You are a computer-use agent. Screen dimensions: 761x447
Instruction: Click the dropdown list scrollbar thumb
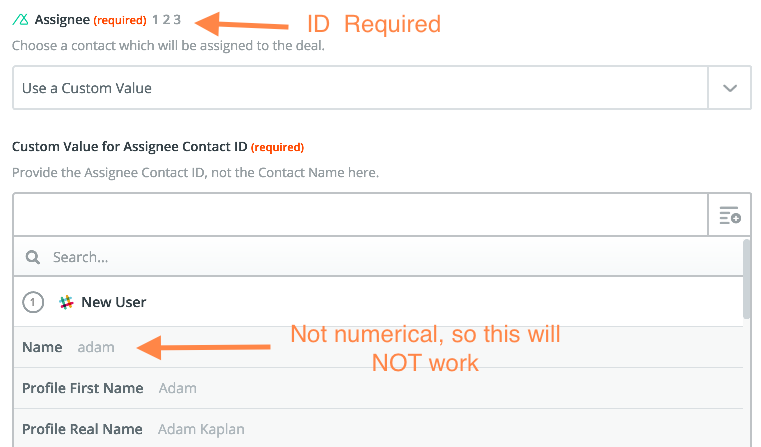[x=747, y=279]
